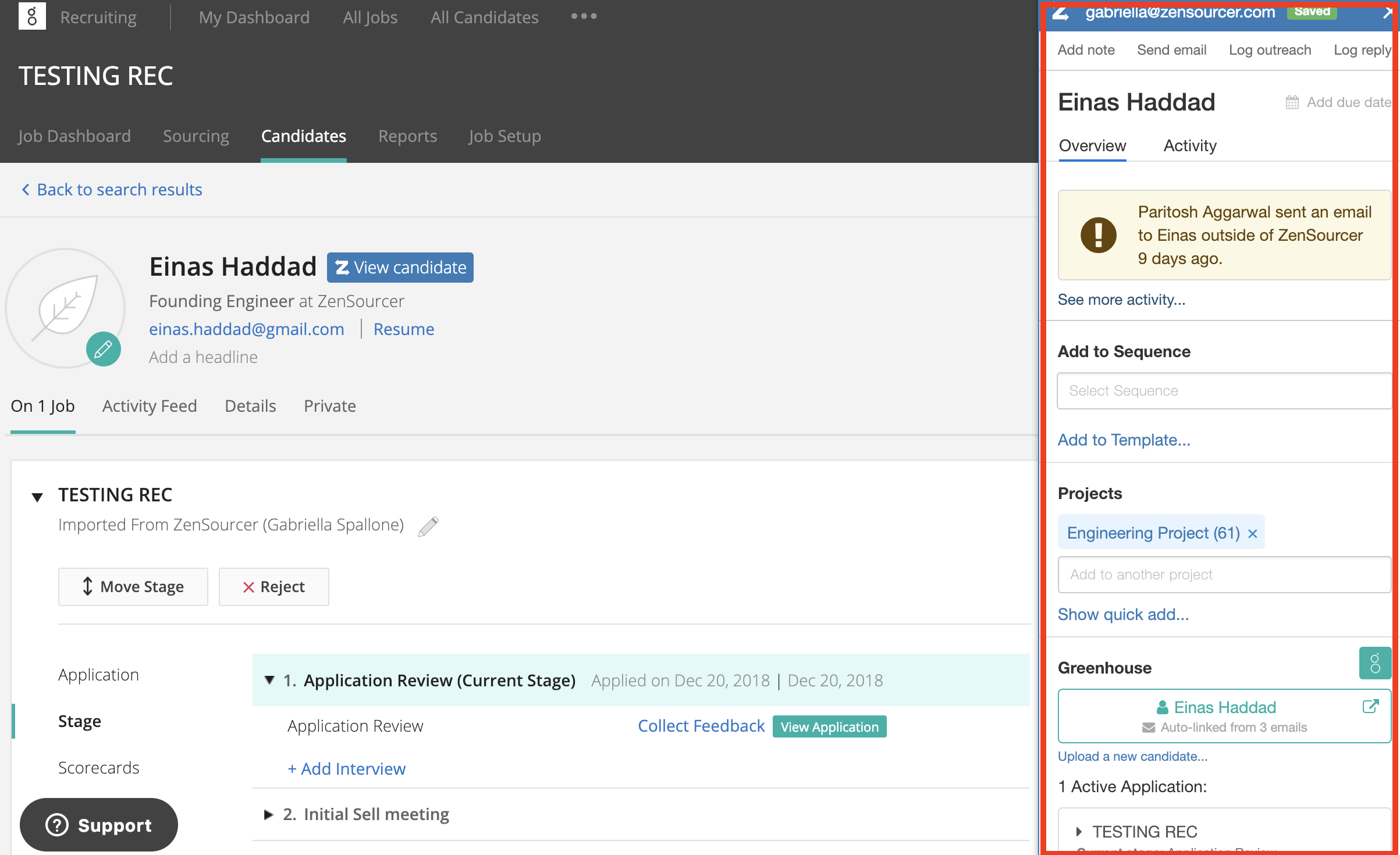
Task: Click einas.haddad@gmail.com email link
Action: click(x=247, y=329)
